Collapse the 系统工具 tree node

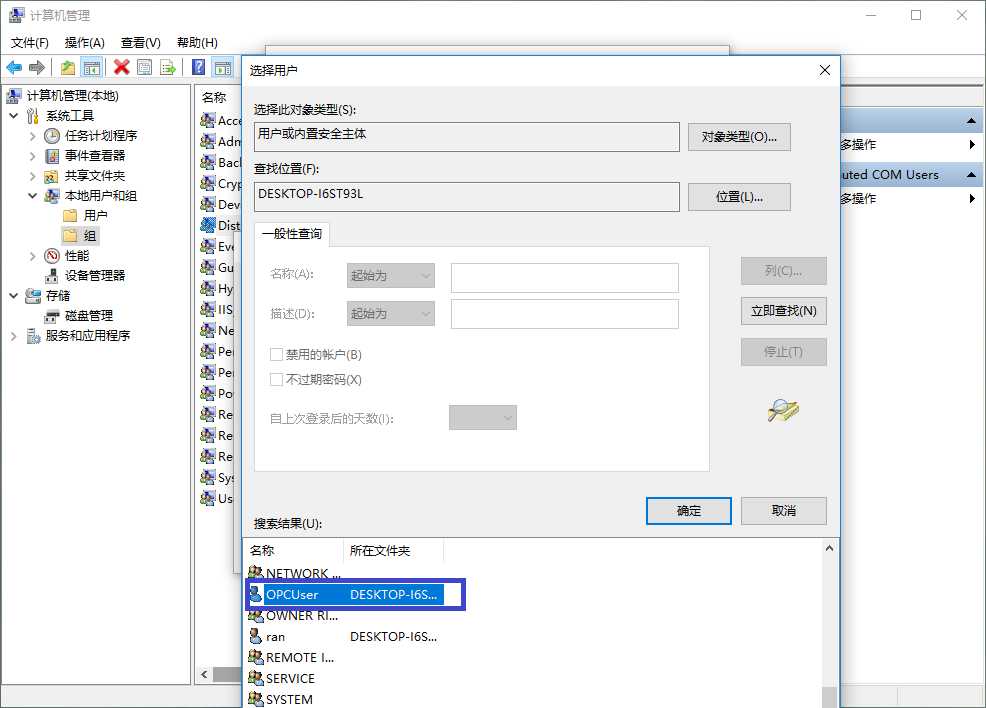[x=14, y=116]
